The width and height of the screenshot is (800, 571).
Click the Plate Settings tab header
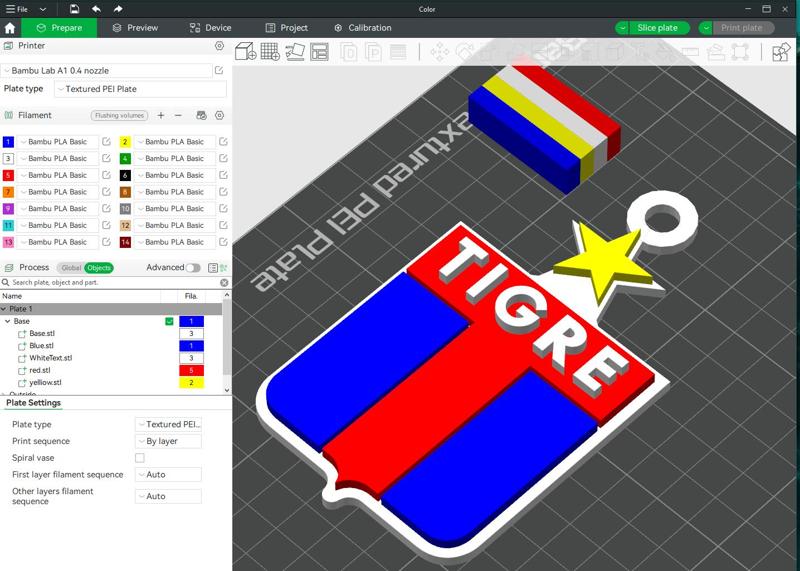click(33, 403)
